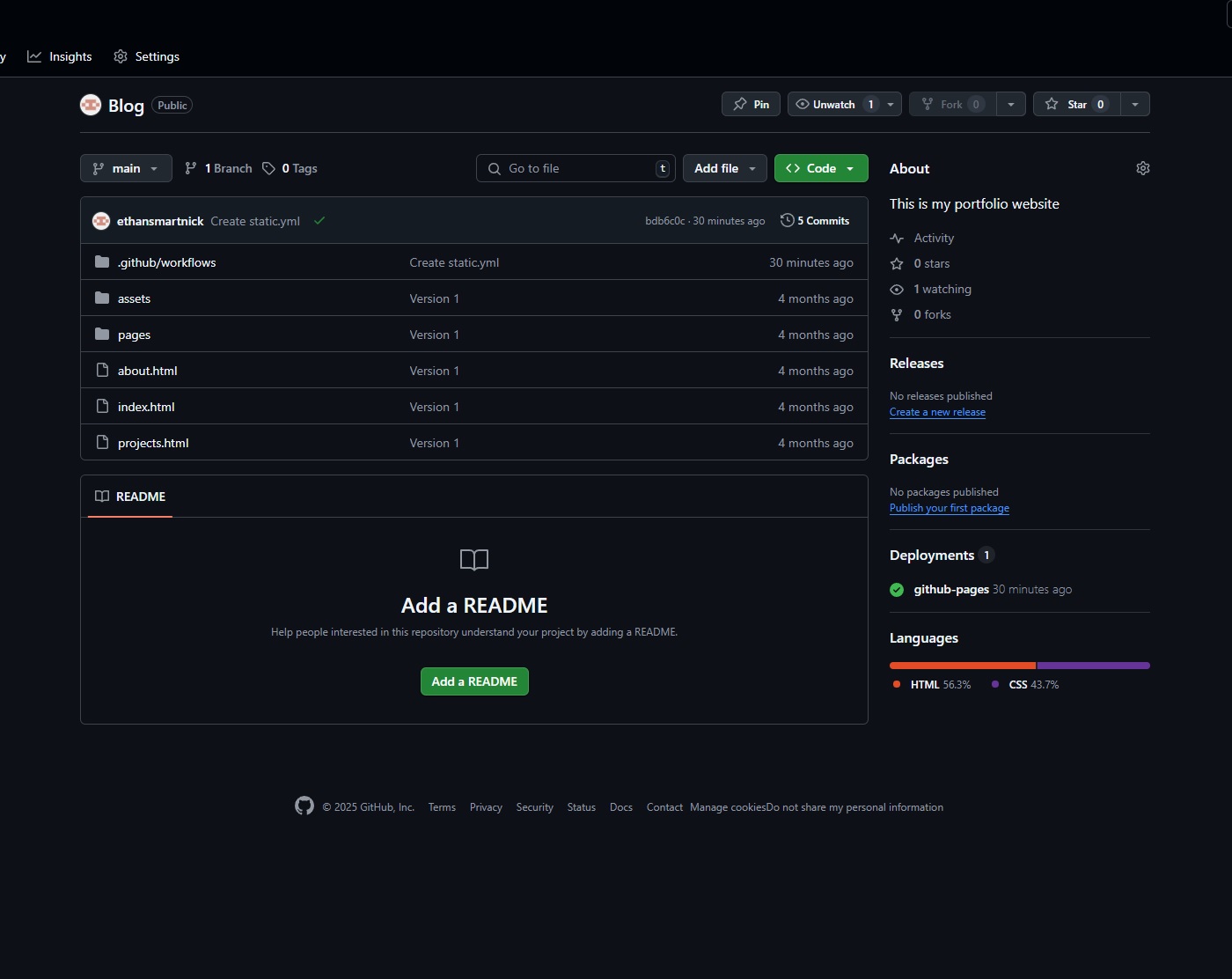Viewport: 1232px width, 979px height.
Task: Expand the Add file dropdown
Action: [x=725, y=168]
